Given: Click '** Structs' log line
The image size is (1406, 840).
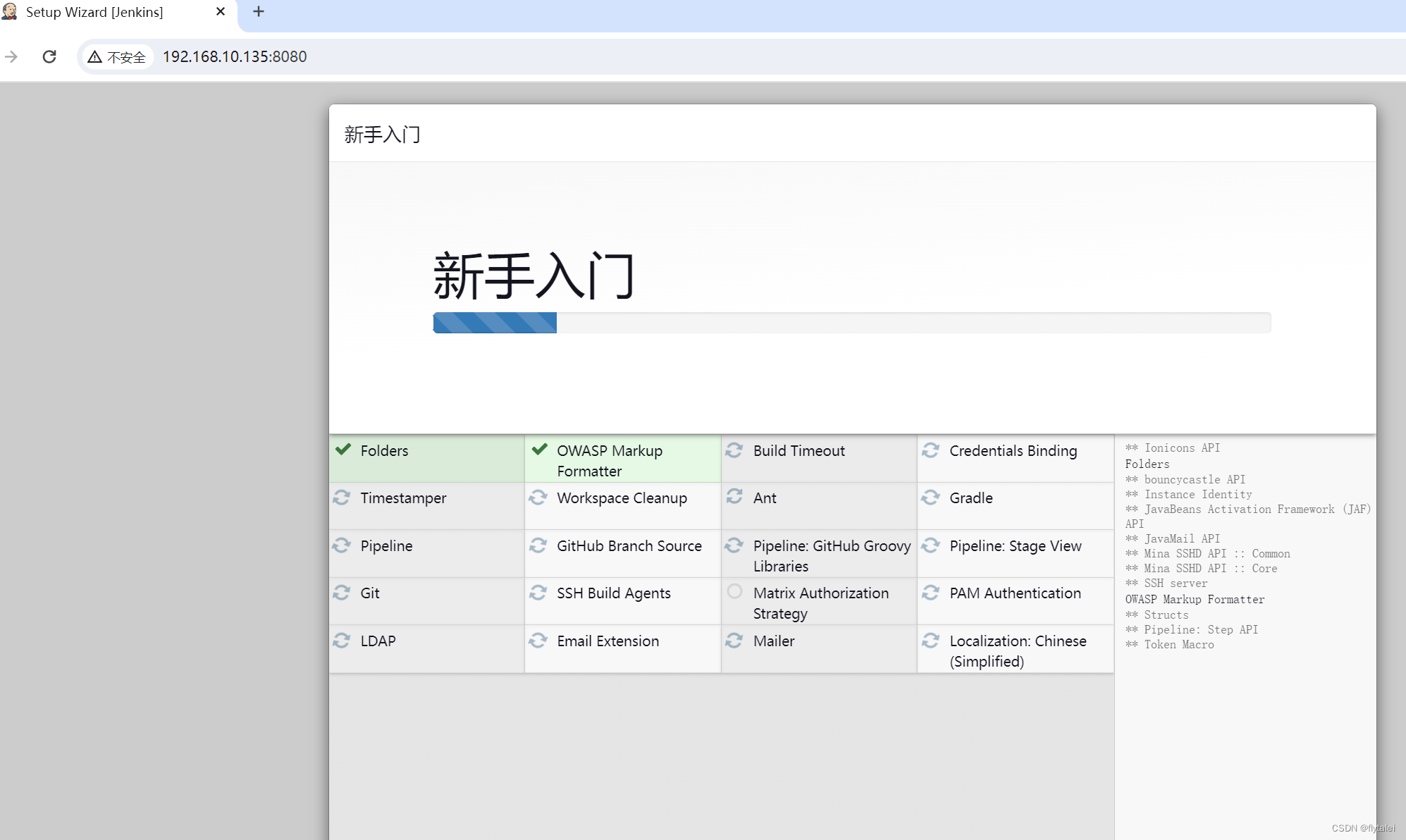Looking at the screenshot, I should pyautogui.click(x=1157, y=614).
